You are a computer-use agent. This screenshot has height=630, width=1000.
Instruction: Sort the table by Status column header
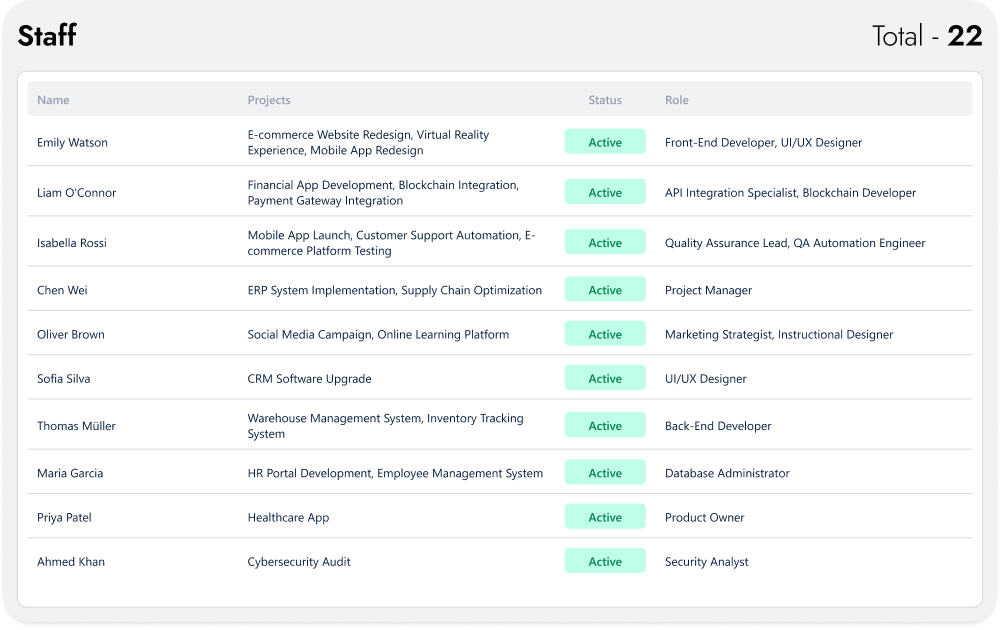(604, 100)
